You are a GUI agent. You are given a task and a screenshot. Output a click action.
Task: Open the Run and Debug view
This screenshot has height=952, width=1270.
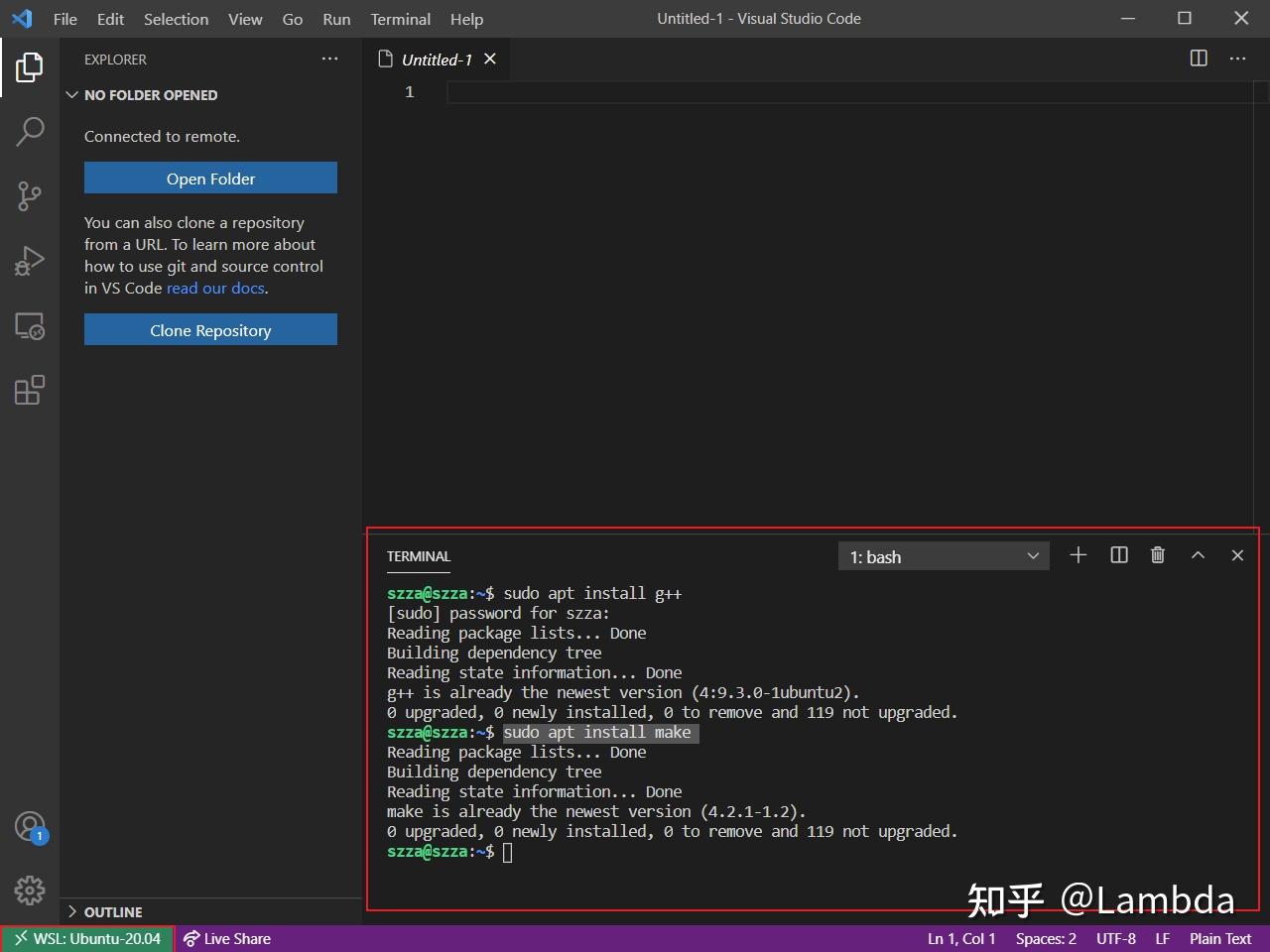[x=29, y=260]
